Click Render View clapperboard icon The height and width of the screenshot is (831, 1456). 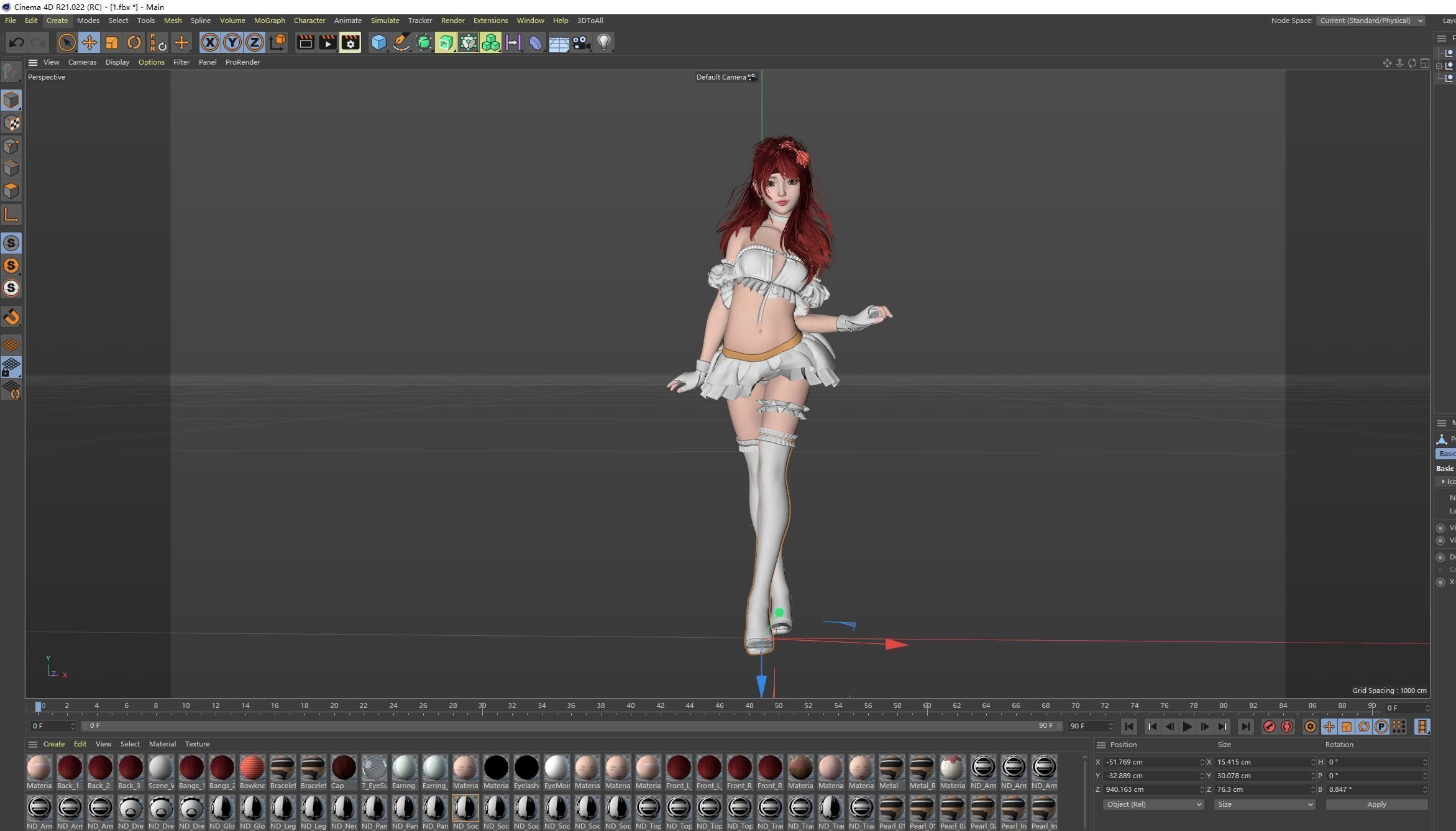pos(305,42)
